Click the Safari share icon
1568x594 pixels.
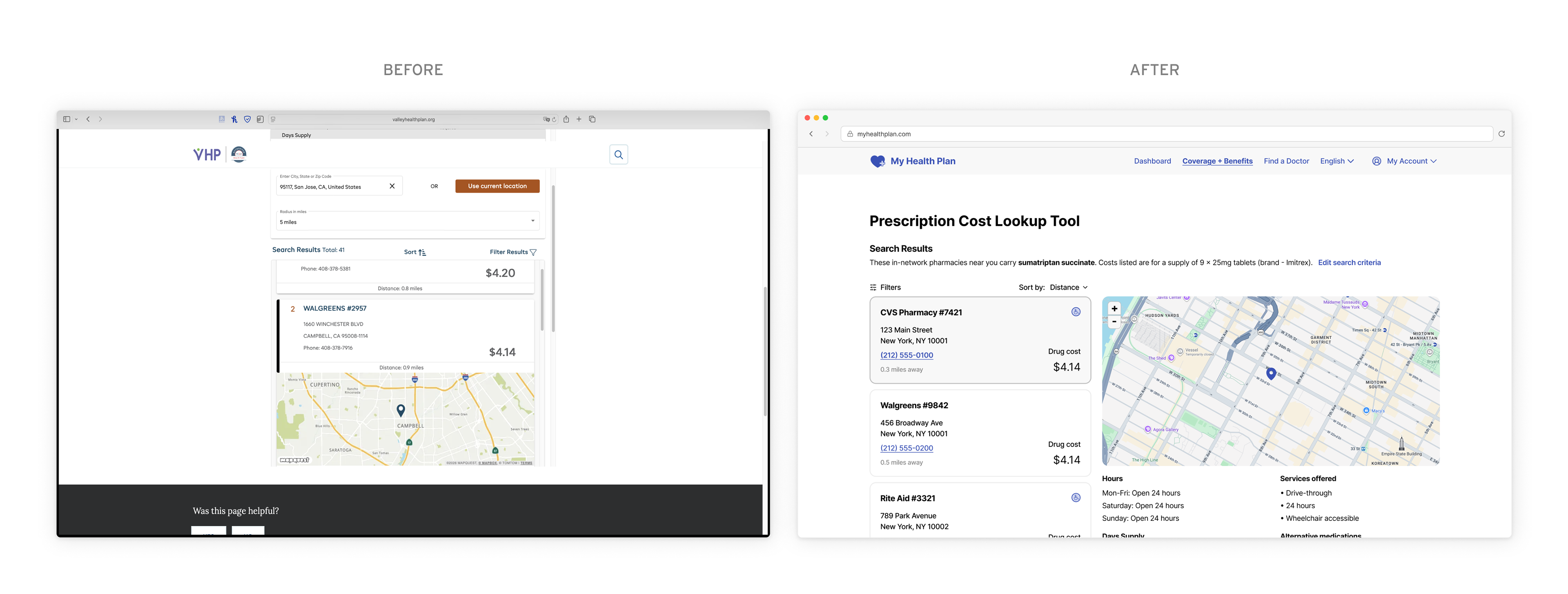(x=566, y=119)
